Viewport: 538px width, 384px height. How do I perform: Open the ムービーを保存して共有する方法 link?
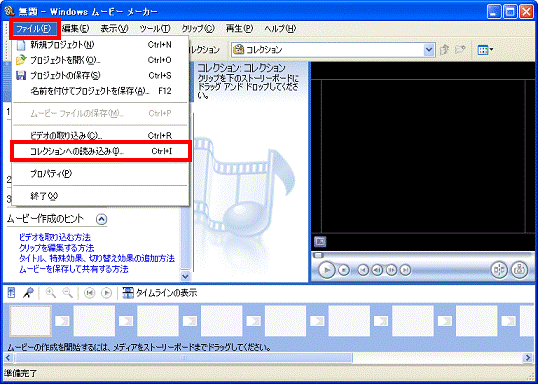(74, 269)
